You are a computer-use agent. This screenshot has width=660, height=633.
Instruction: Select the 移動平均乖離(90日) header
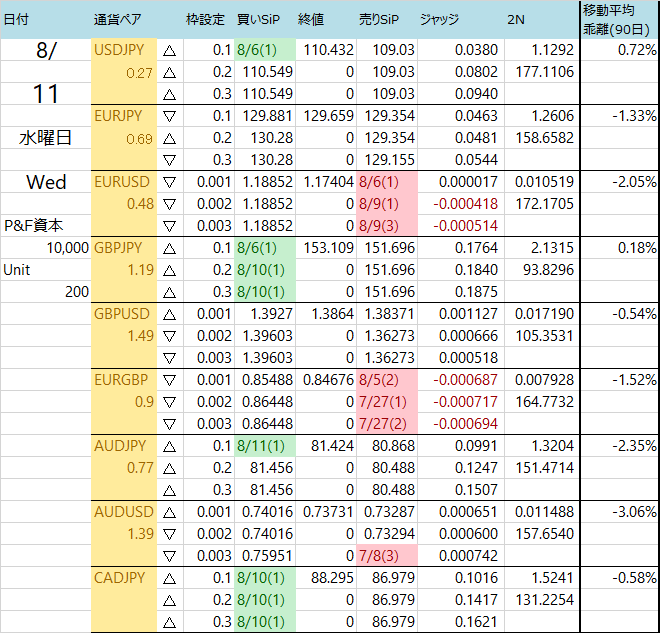coord(617,19)
